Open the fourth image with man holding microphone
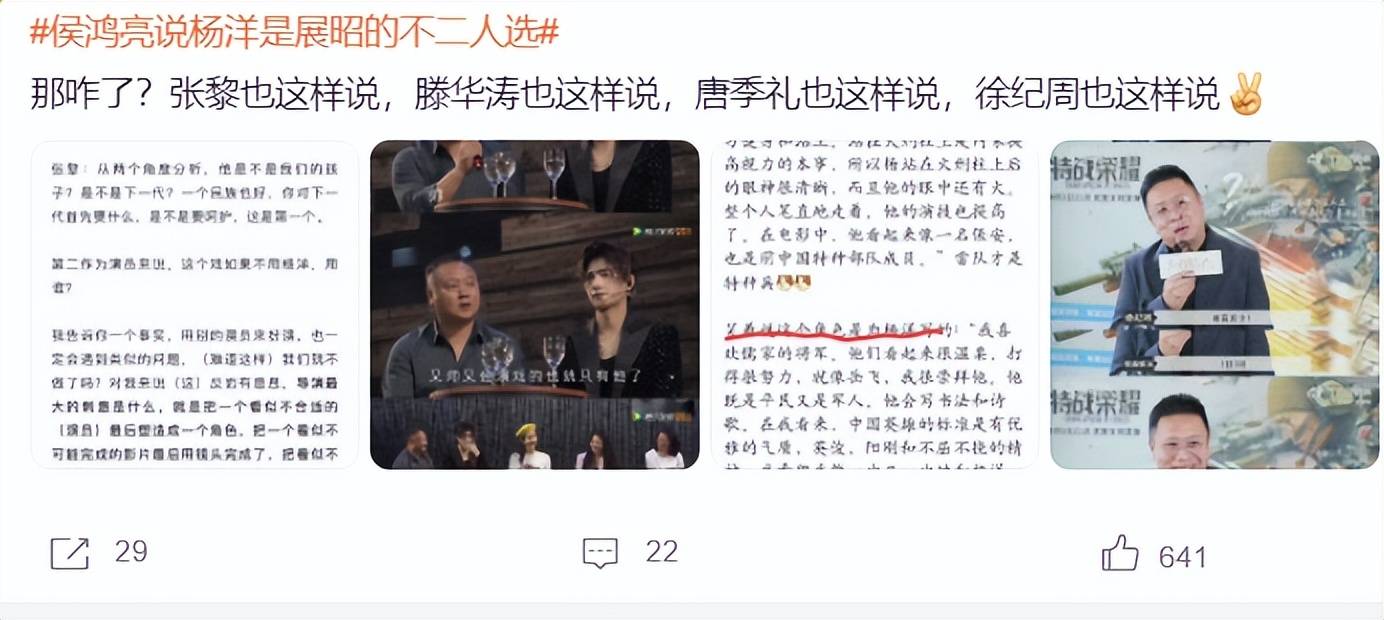The height and width of the screenshot is (620, 1384). pos(1215,305)
